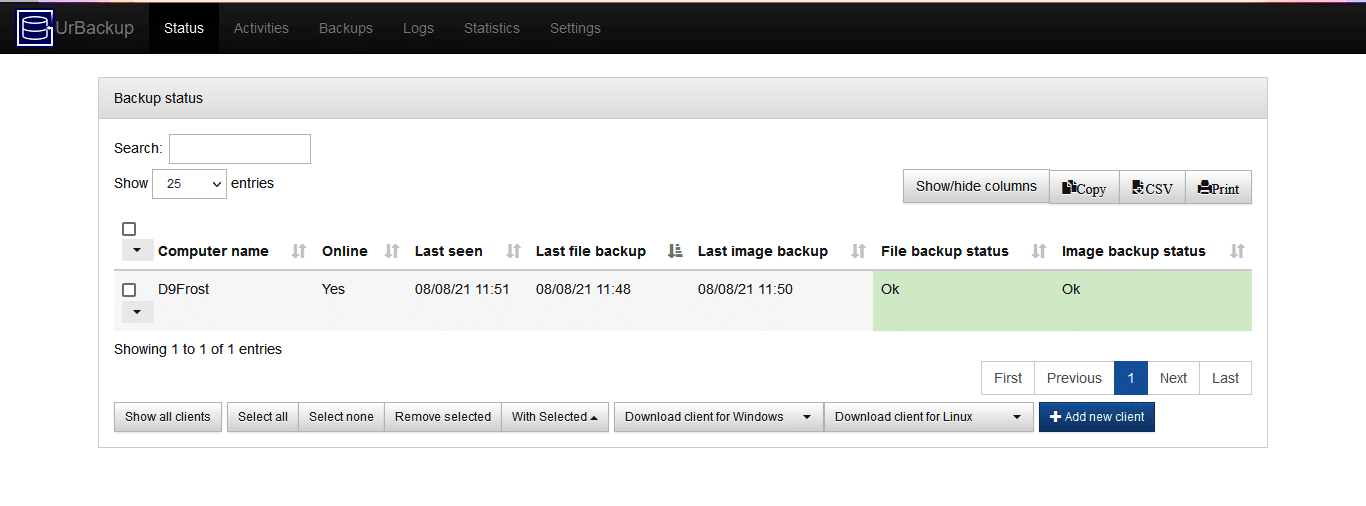1366x506 pixels.
Task: Open the entries-per-page dropdown showing 25
Action: (189, 184)
